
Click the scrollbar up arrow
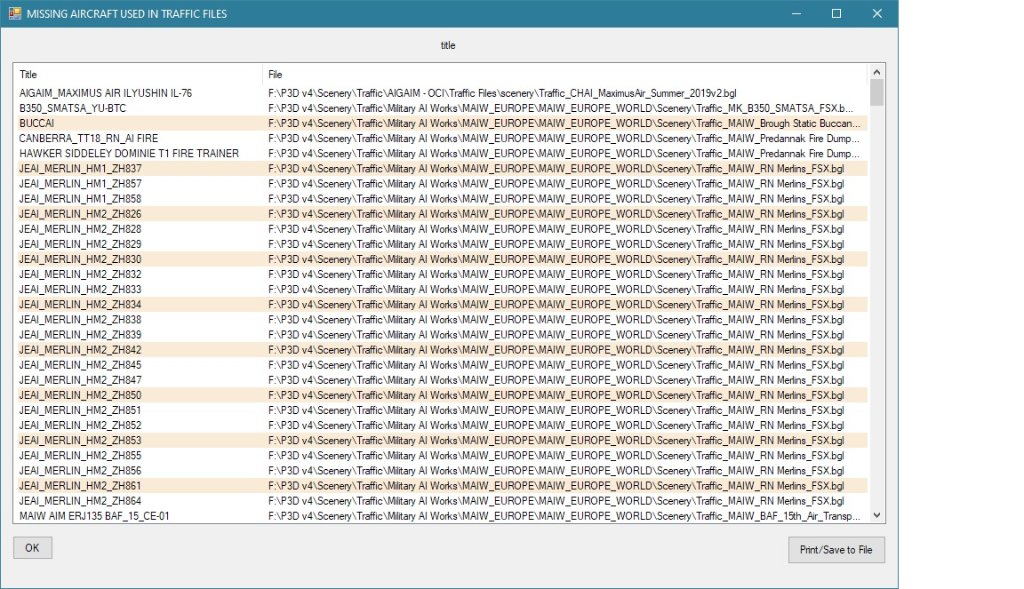877,73
